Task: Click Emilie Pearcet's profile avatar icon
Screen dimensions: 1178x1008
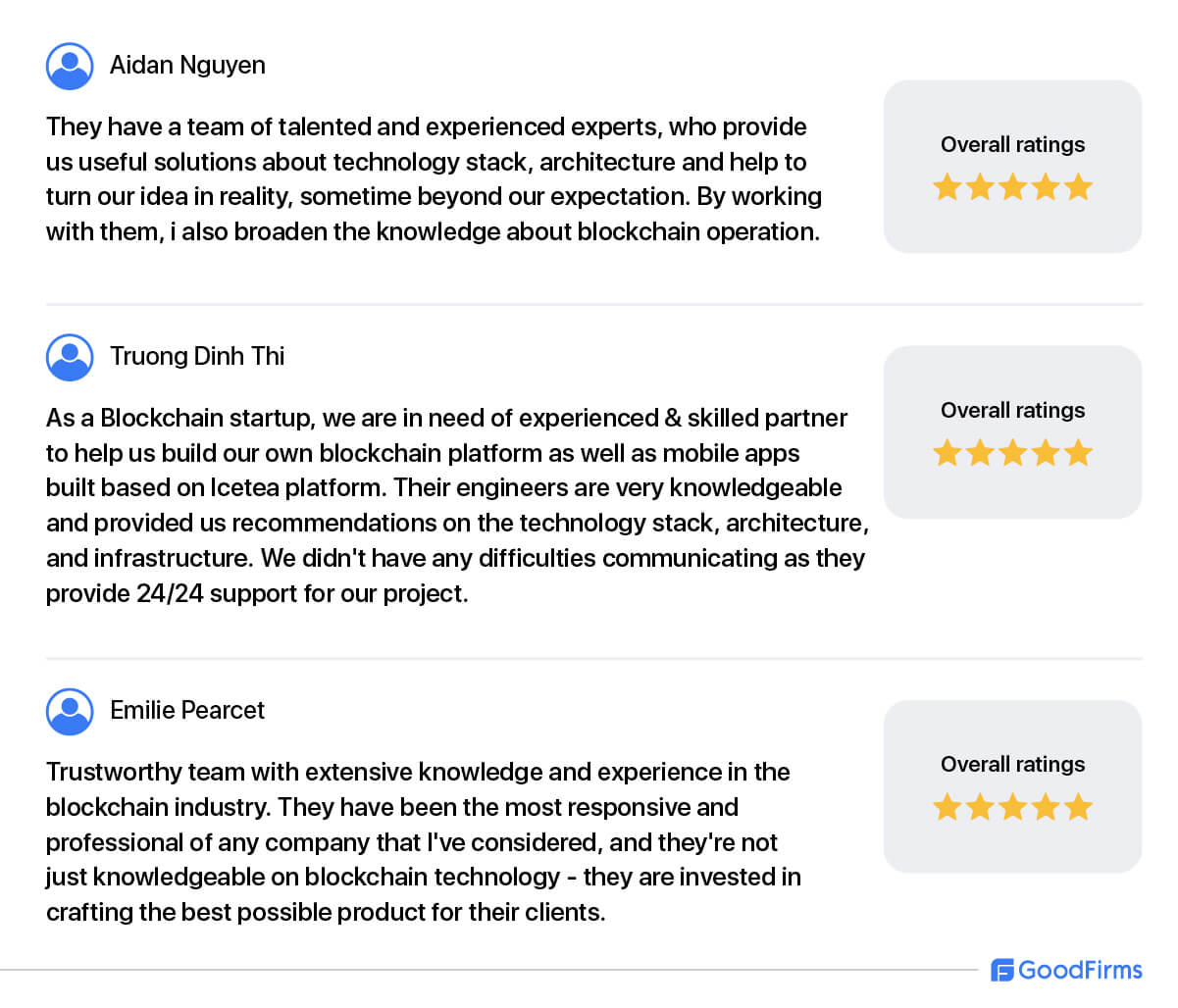Action: click(x=70, y=711)
